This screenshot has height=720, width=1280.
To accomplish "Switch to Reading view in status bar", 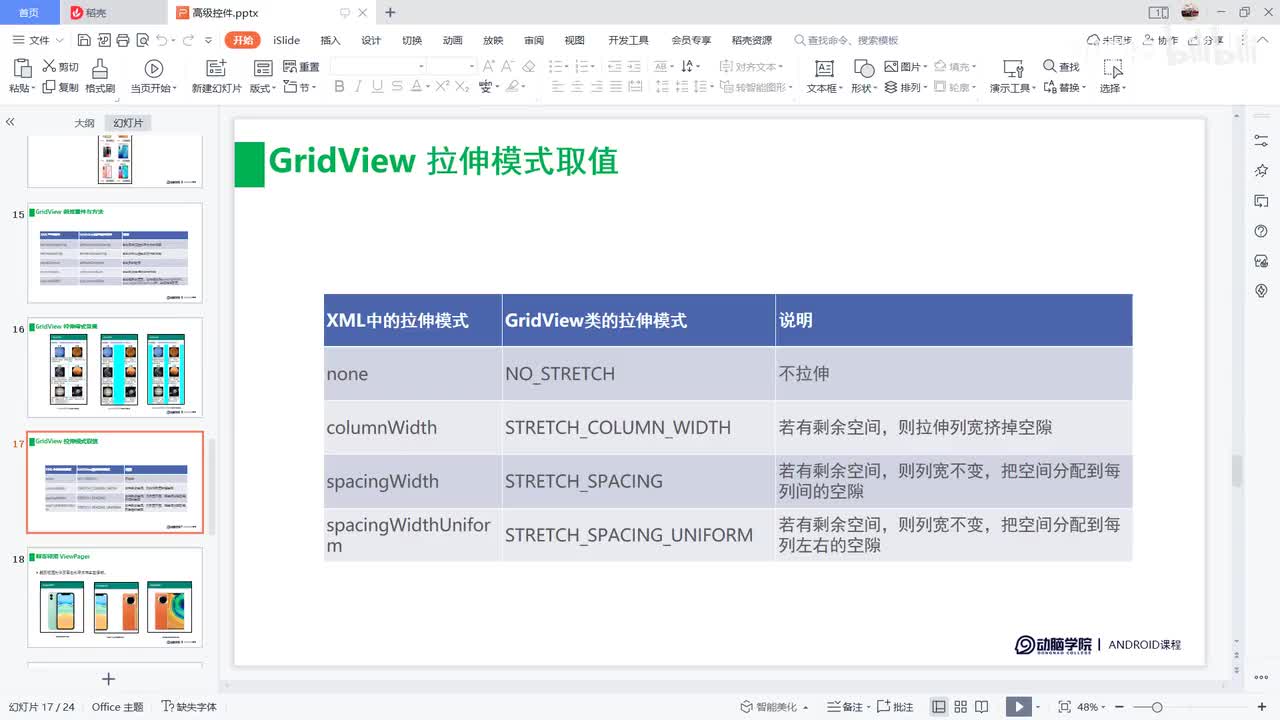I will tap(982, 707).
